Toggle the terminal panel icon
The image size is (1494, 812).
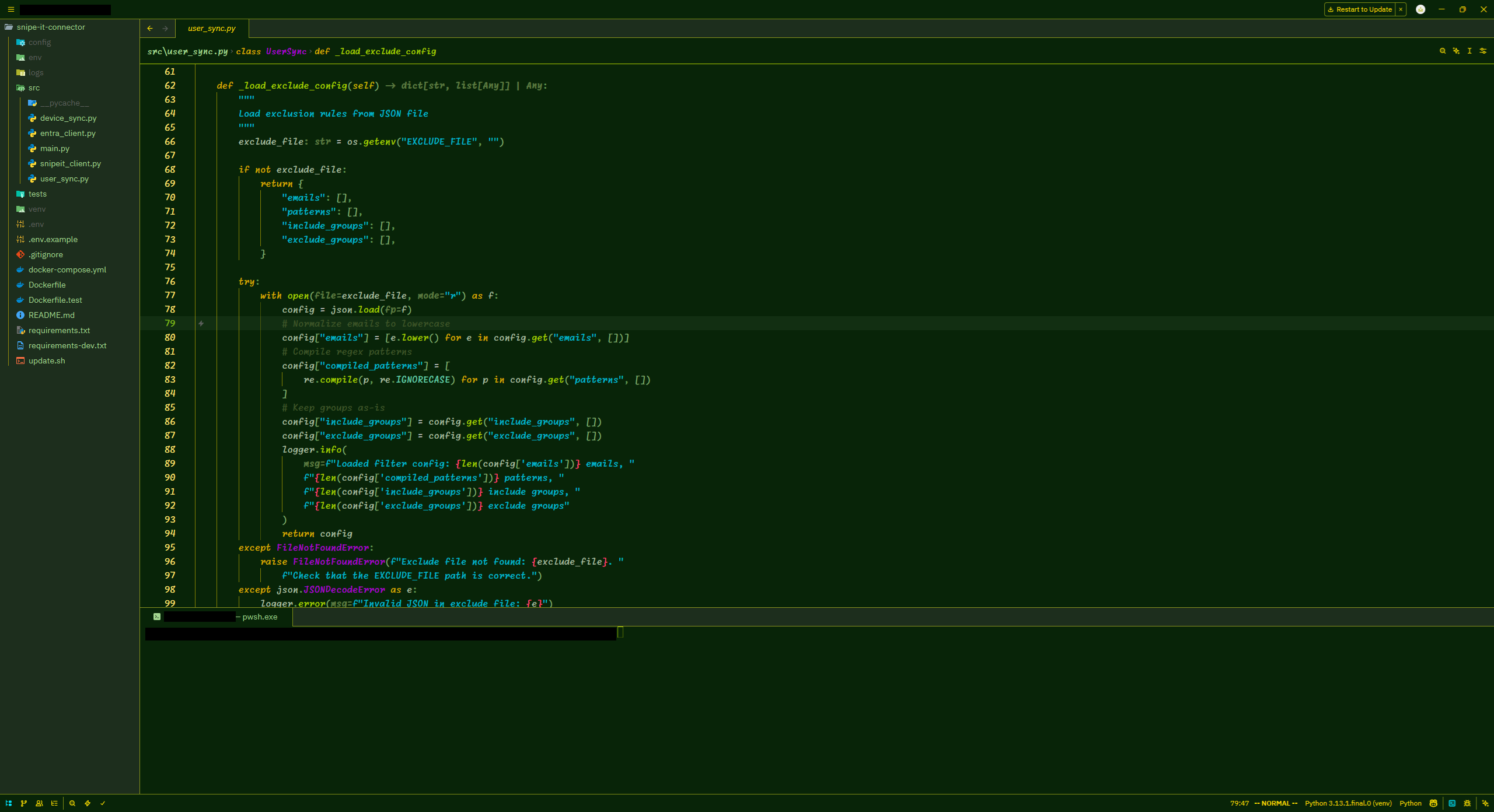point(1452,803)
